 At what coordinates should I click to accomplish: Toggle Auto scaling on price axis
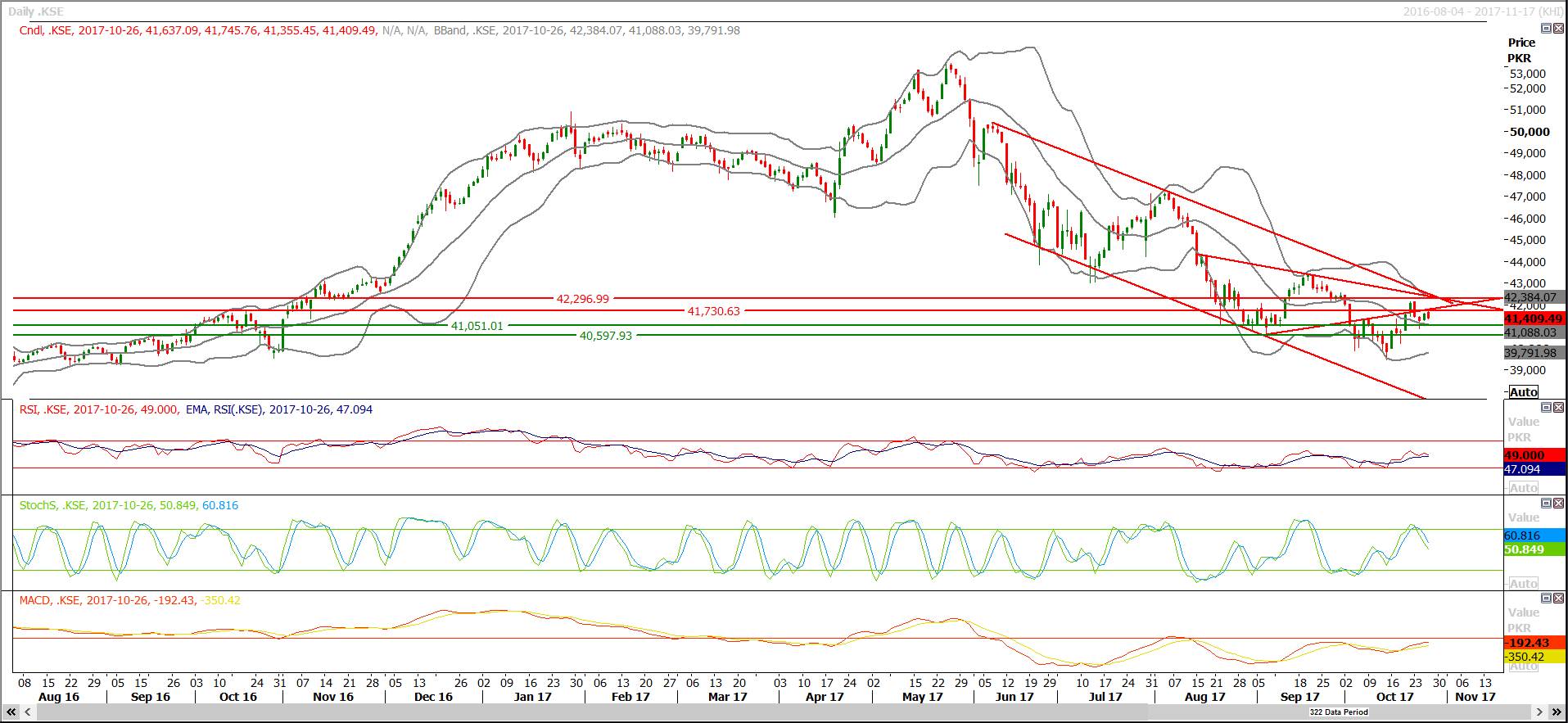(1523, 392)
